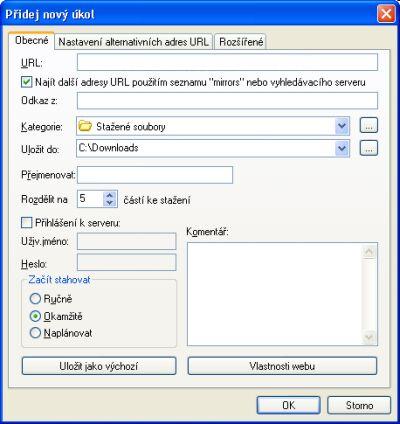The height and width of the screenshot is (424, 400).
Task: Cancel with the Storno button
Action: coord(359,405)
